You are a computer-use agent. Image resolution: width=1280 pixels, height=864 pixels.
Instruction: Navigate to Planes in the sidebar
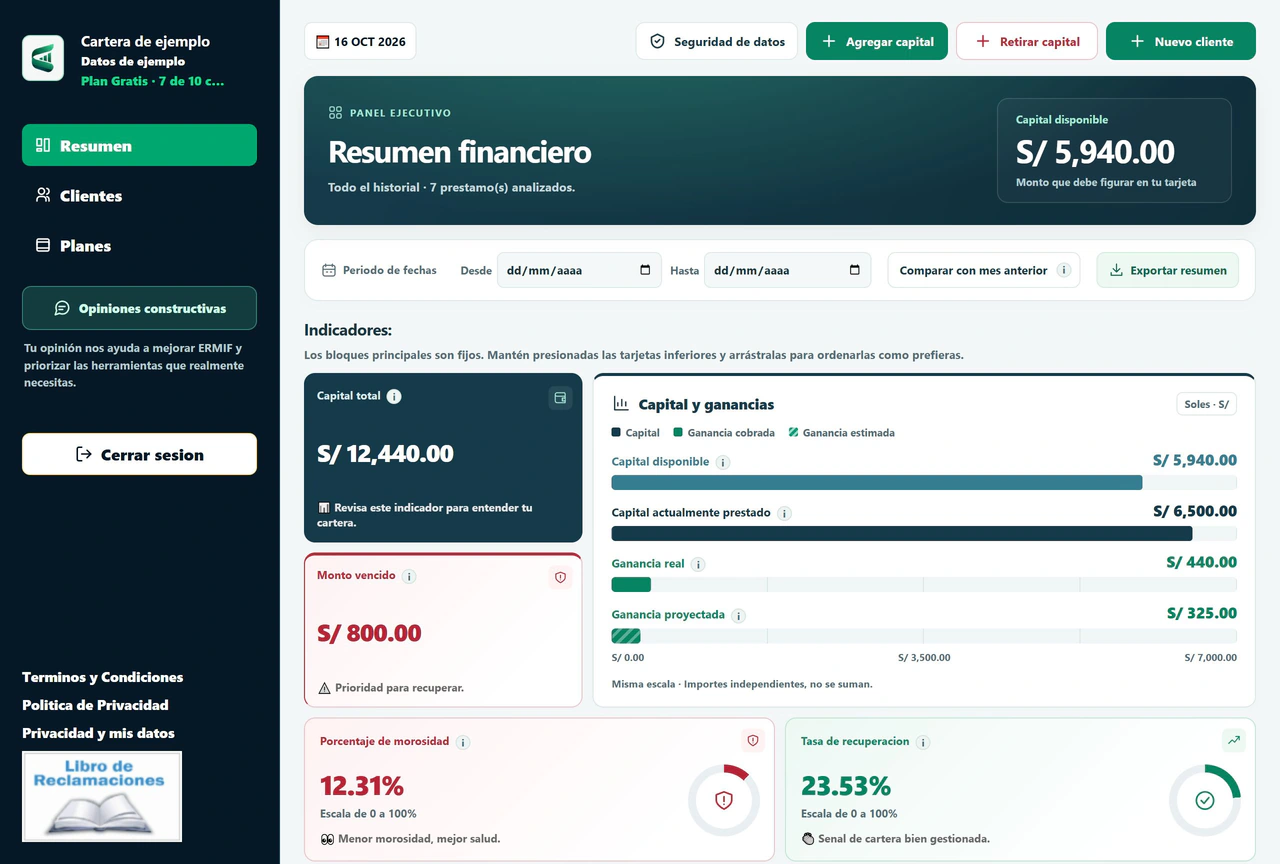coord(139,245)
